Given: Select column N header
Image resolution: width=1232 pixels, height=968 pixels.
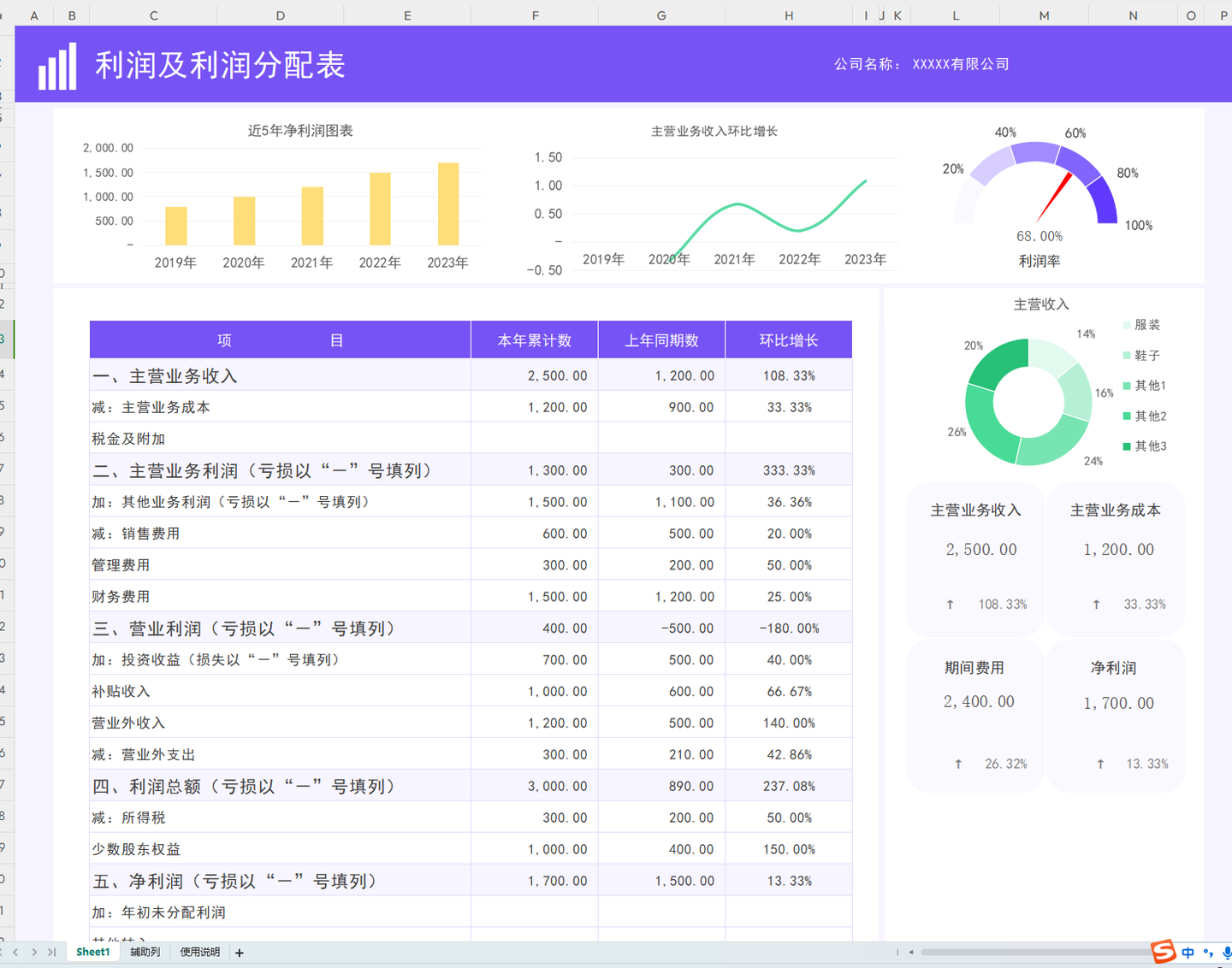Looking at the screenshot, I should [x=1133, y=15].
